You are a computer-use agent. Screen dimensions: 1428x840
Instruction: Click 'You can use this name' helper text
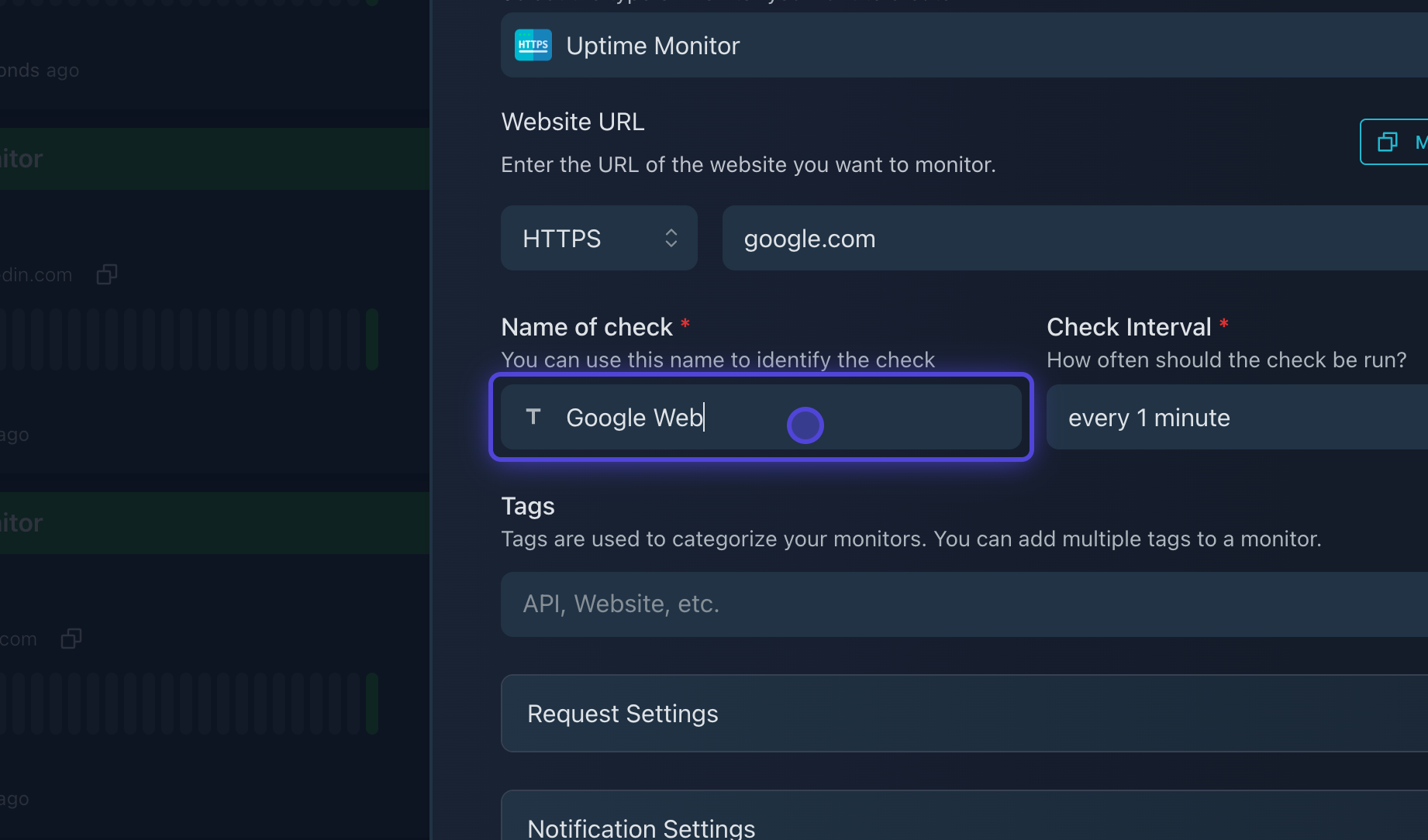point(718,360)
